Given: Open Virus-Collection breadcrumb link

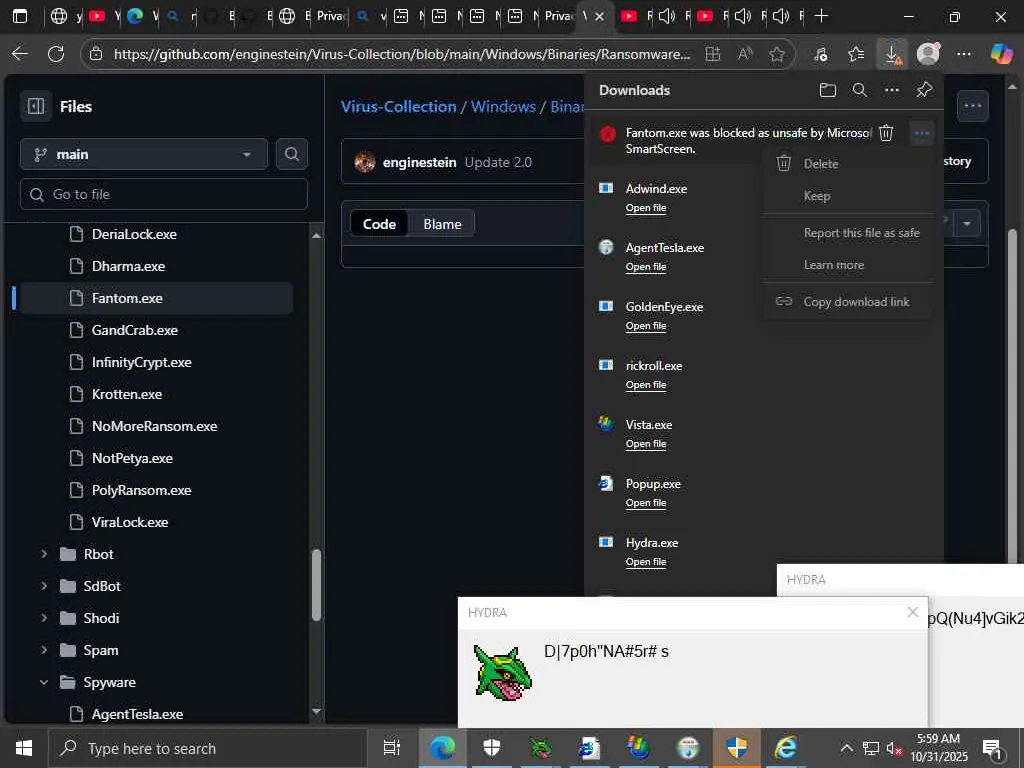Looking at the screenshot, I should click(x=398, y=106).
